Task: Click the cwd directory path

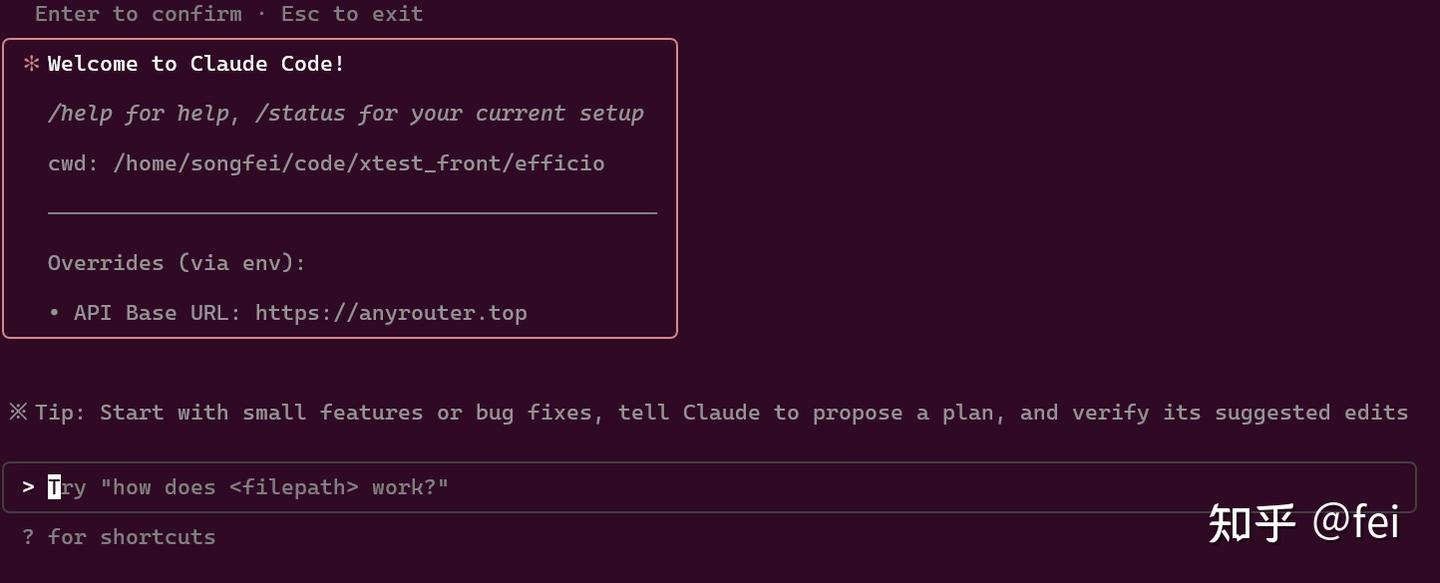Action: coord(358,163)
